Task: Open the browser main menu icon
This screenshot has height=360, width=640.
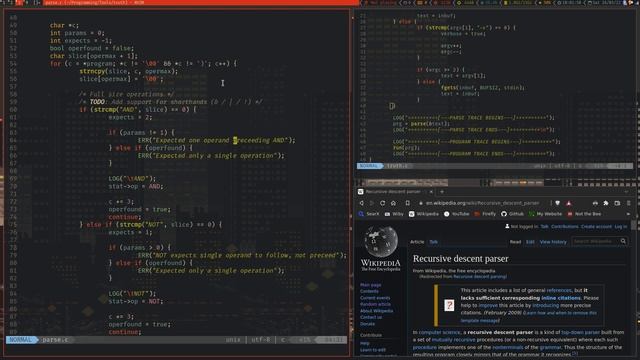Action: (629, 203)
